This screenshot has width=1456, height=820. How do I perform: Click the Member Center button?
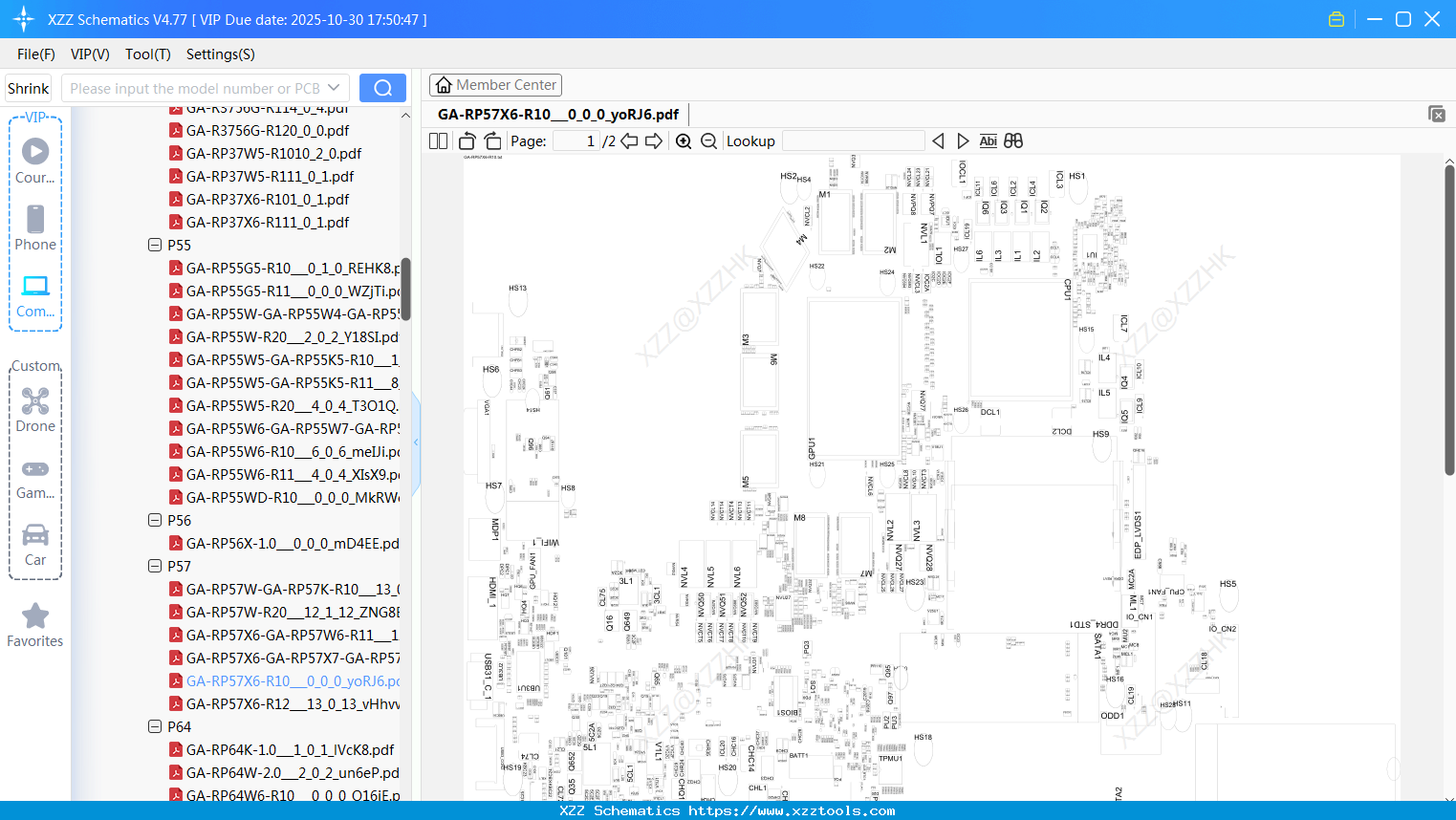pos(495,85)
